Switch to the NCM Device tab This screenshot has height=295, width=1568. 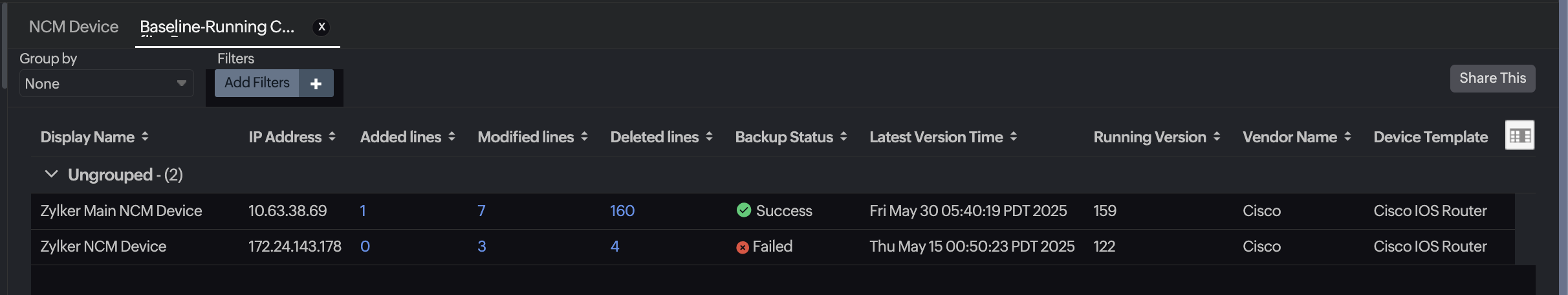[74, 27]
